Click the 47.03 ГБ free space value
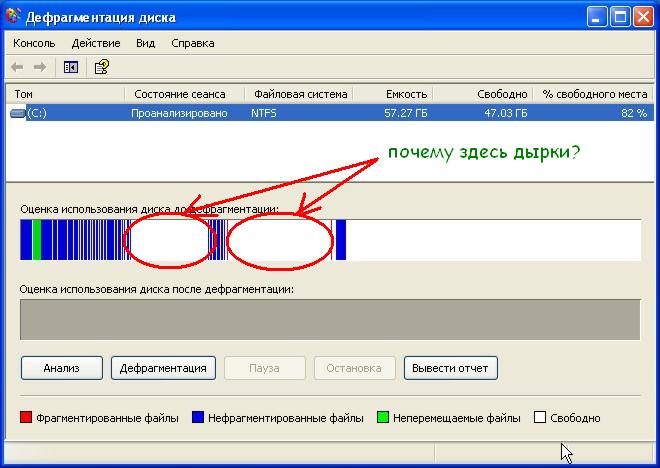The image size is (660, 468). [506, 113]
